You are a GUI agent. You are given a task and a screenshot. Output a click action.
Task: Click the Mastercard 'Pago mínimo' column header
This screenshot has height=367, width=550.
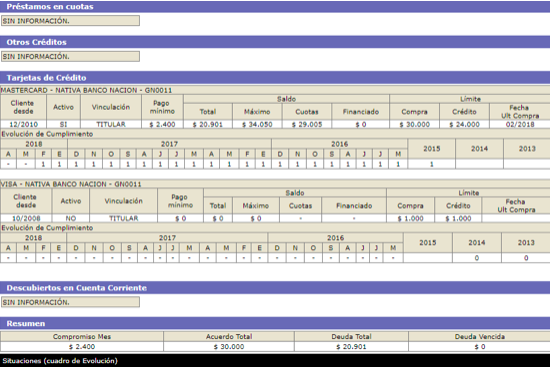coord(162,107)
